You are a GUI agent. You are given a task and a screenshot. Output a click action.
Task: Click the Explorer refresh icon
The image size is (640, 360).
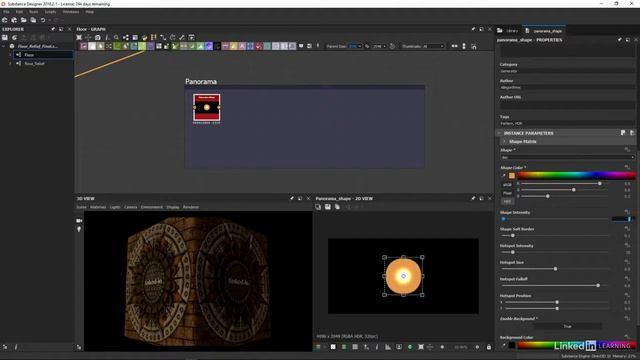click(14, 38)
